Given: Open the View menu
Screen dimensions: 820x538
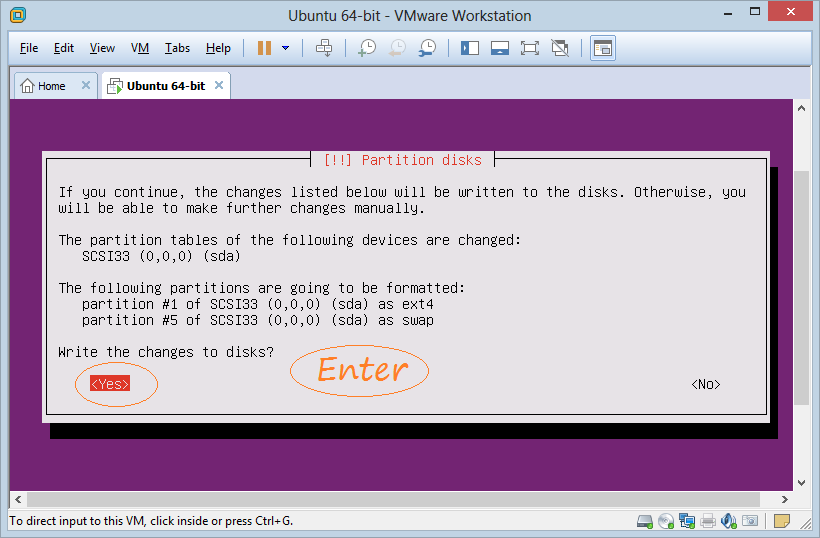Looking at the screenshot, I should pyautogui.click(x=102, y=48).
